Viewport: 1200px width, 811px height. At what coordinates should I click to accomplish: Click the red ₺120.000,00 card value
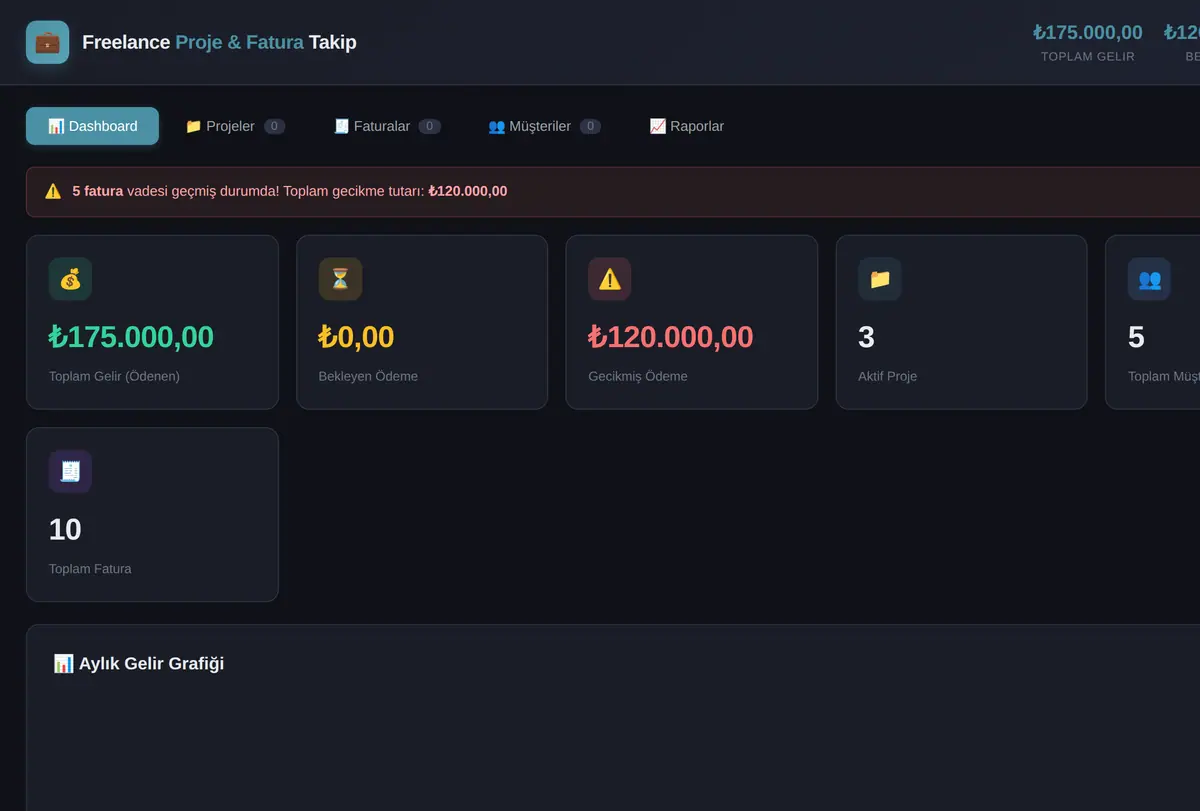click(x=671, y=337)
